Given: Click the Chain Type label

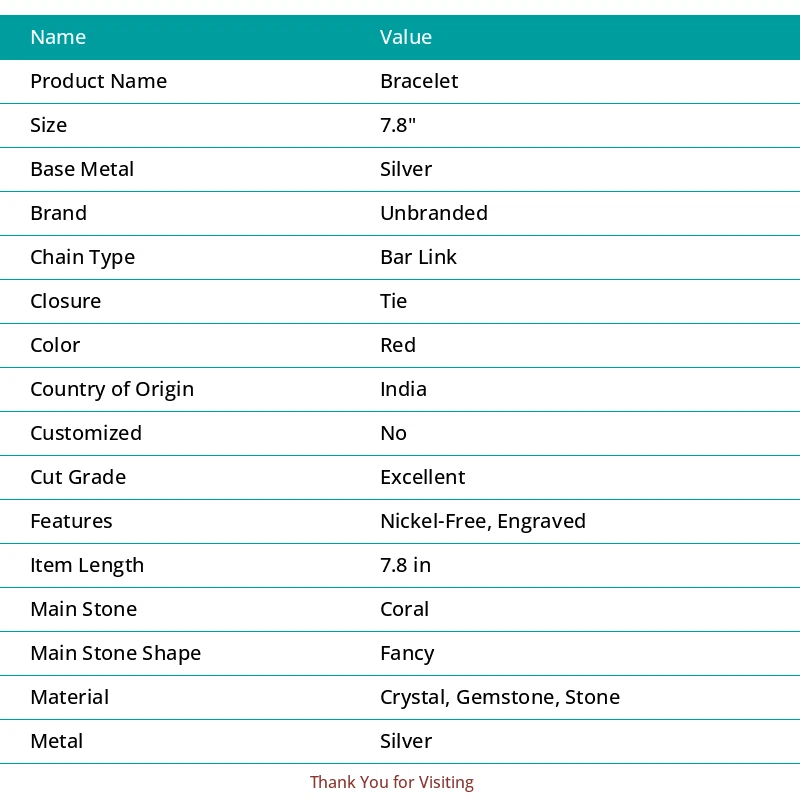Looking at the screenshot, I should point(82,257).
